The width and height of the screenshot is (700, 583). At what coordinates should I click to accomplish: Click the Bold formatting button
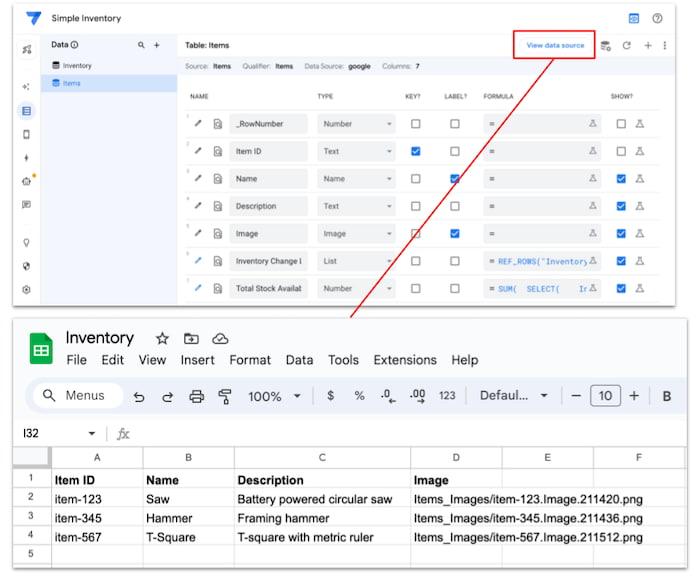coord(667,396)
